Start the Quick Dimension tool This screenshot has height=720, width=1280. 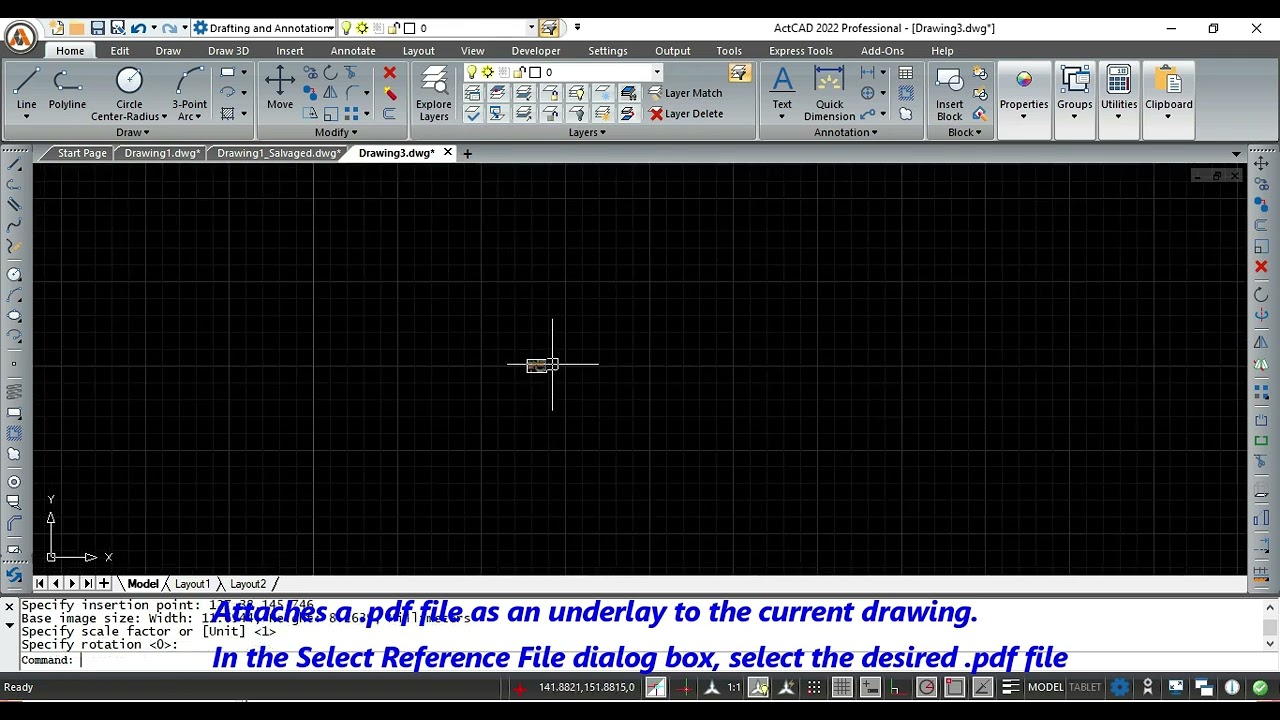pyautogui.click(x=829, y=94)
